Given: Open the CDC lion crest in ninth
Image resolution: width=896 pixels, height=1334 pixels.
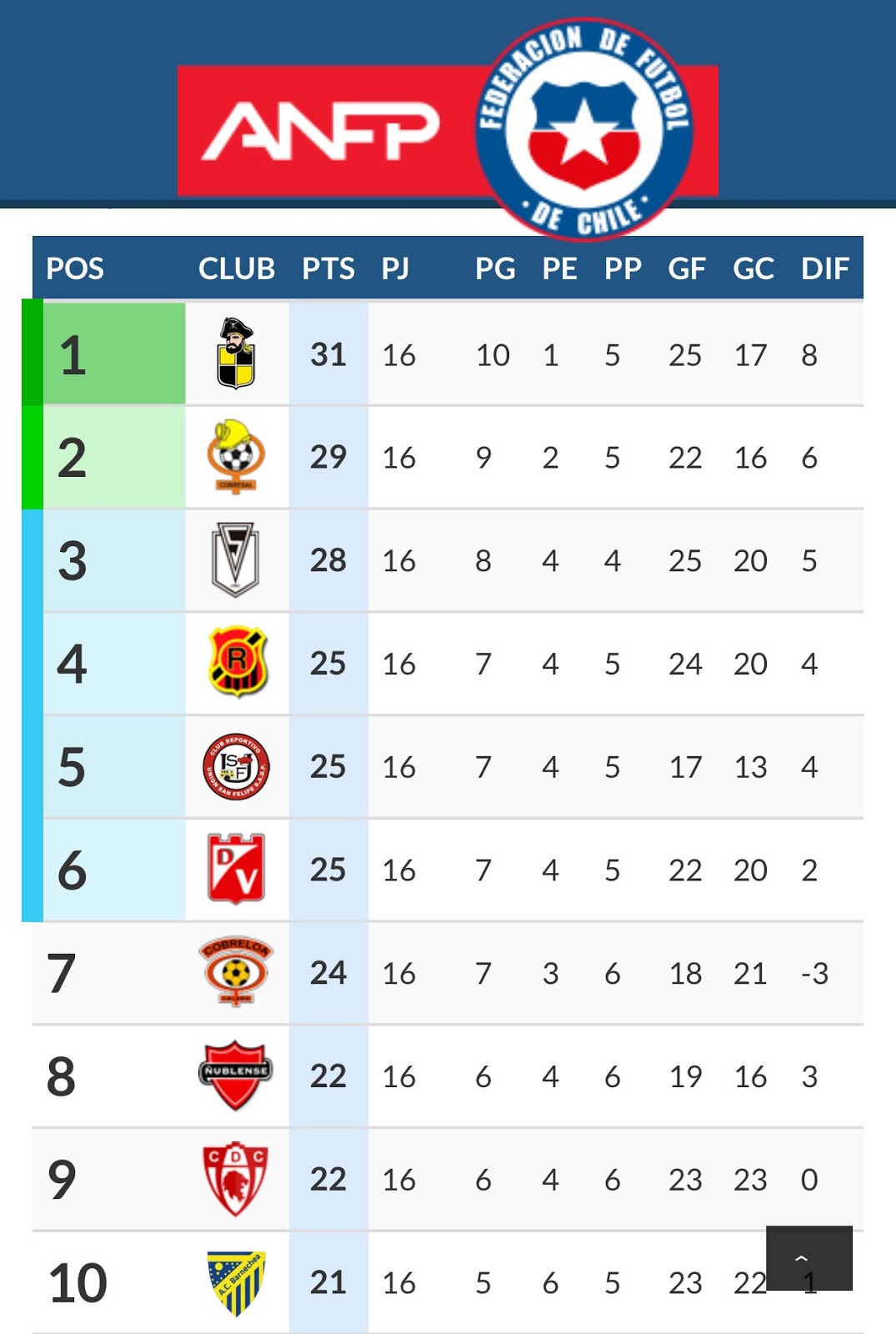Looking at the screenshot, I should pos(236,1178).
